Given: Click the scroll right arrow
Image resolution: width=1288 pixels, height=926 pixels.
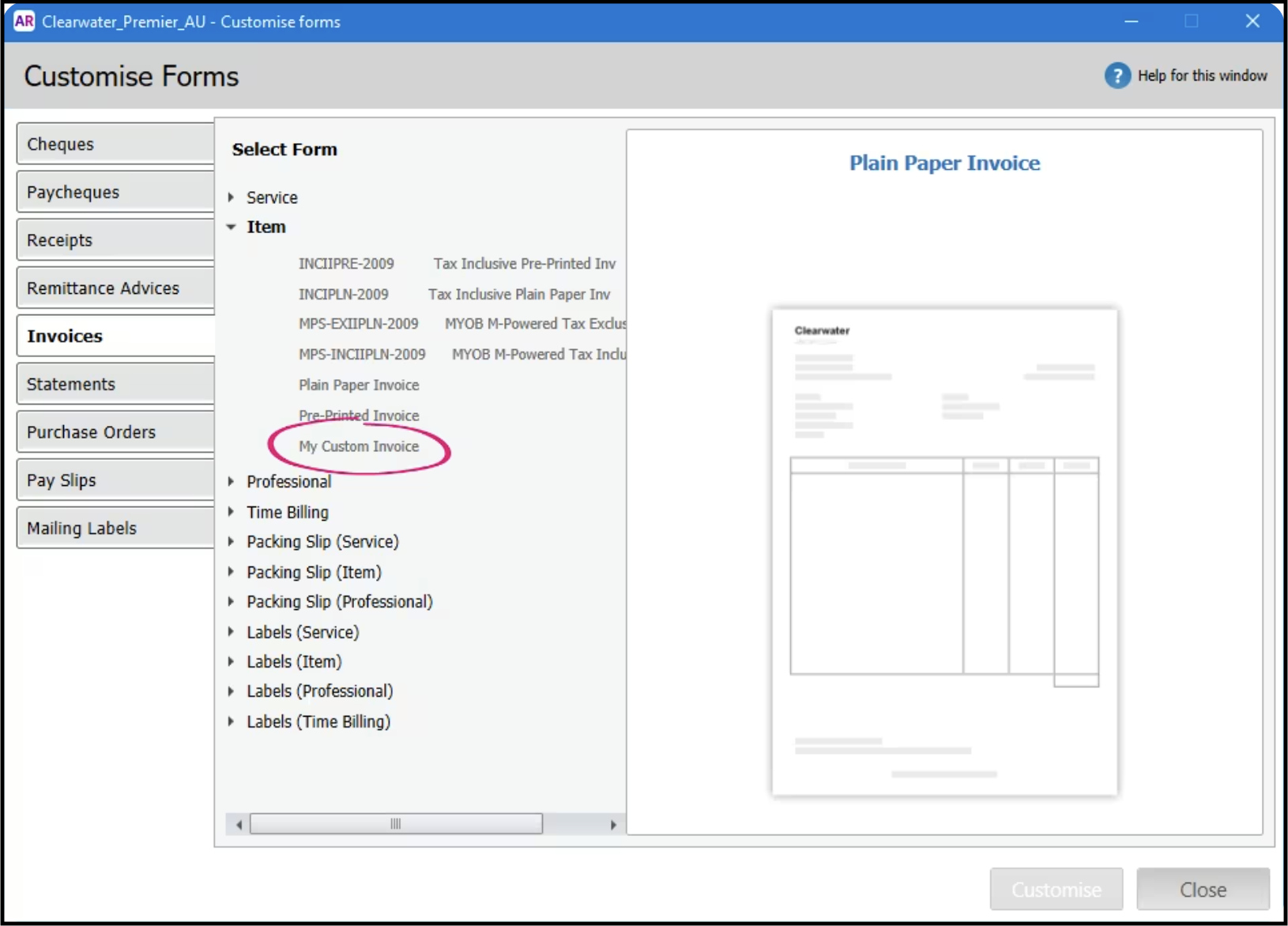Looking at the screenshot, I should point(613,824).
